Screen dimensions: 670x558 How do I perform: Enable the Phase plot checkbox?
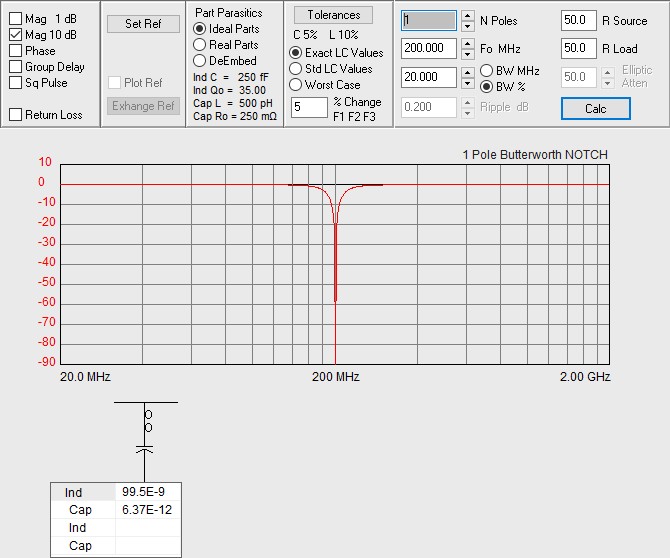[x=15, y=51]
